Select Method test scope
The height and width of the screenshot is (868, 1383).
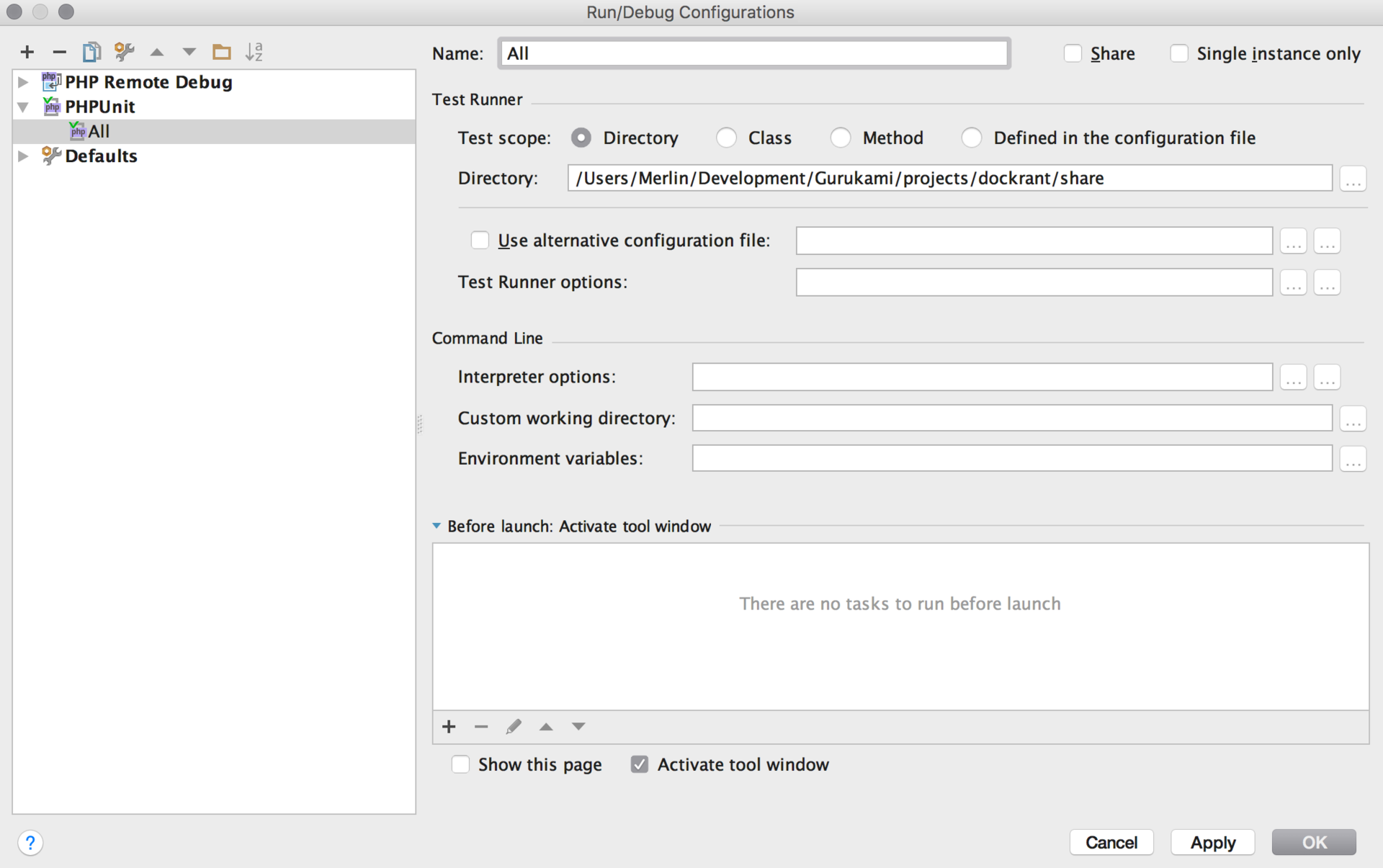tap(841, 138)
